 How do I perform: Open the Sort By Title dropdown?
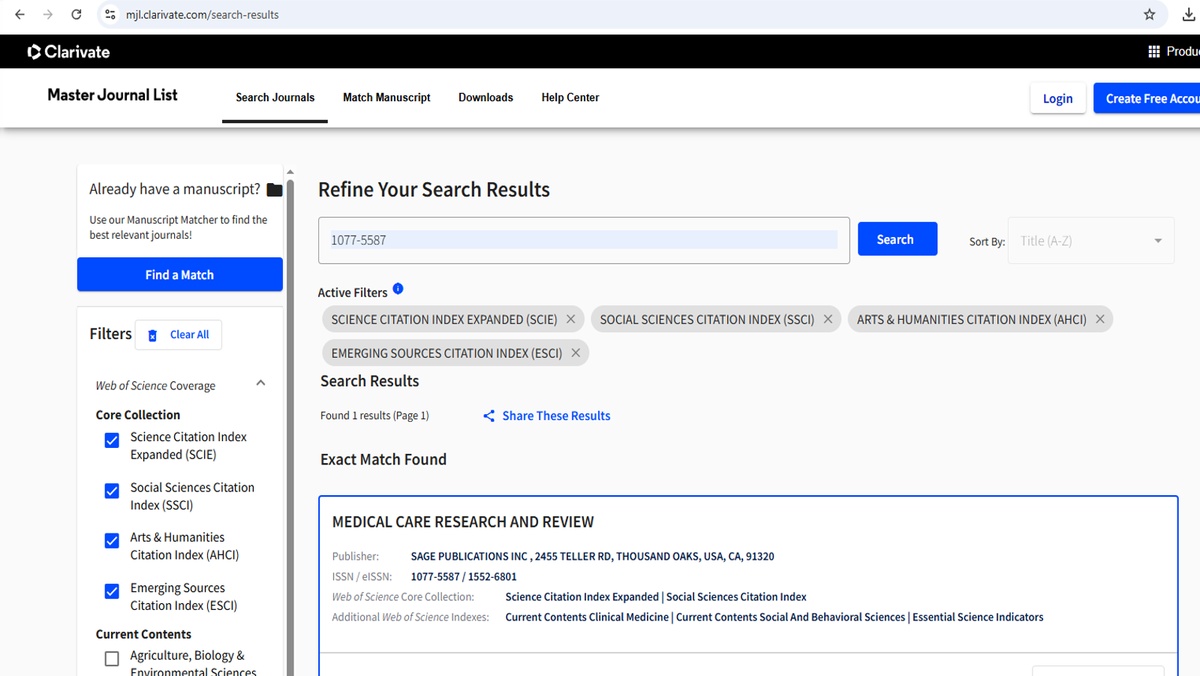[1090, 241]
